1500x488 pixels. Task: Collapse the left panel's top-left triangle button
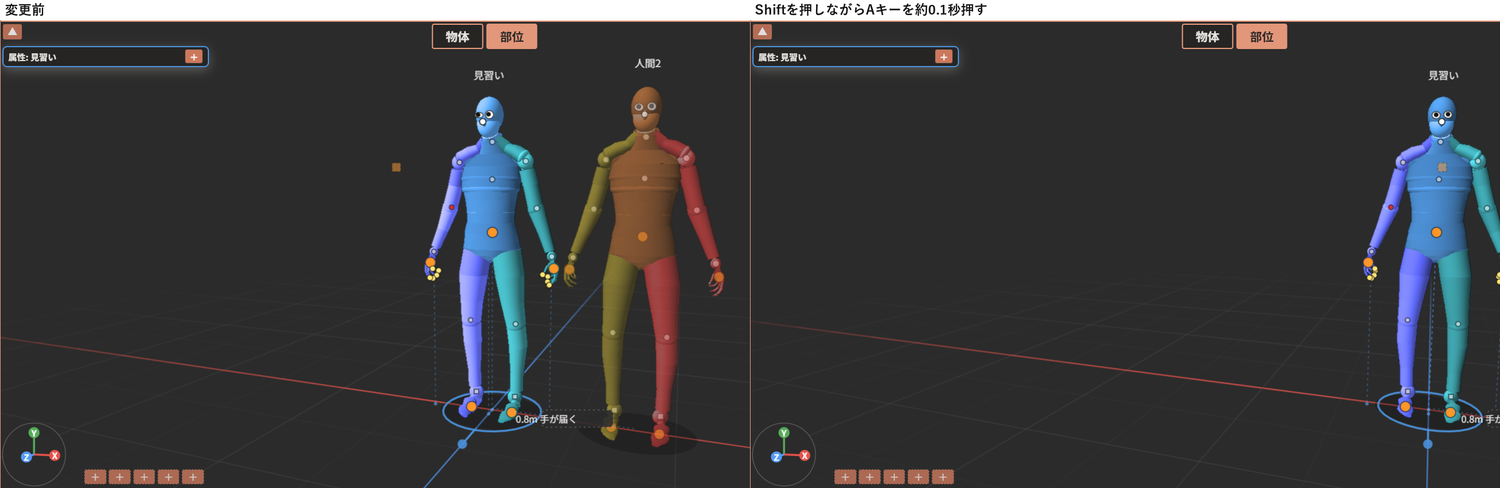[x=13, y=32]
